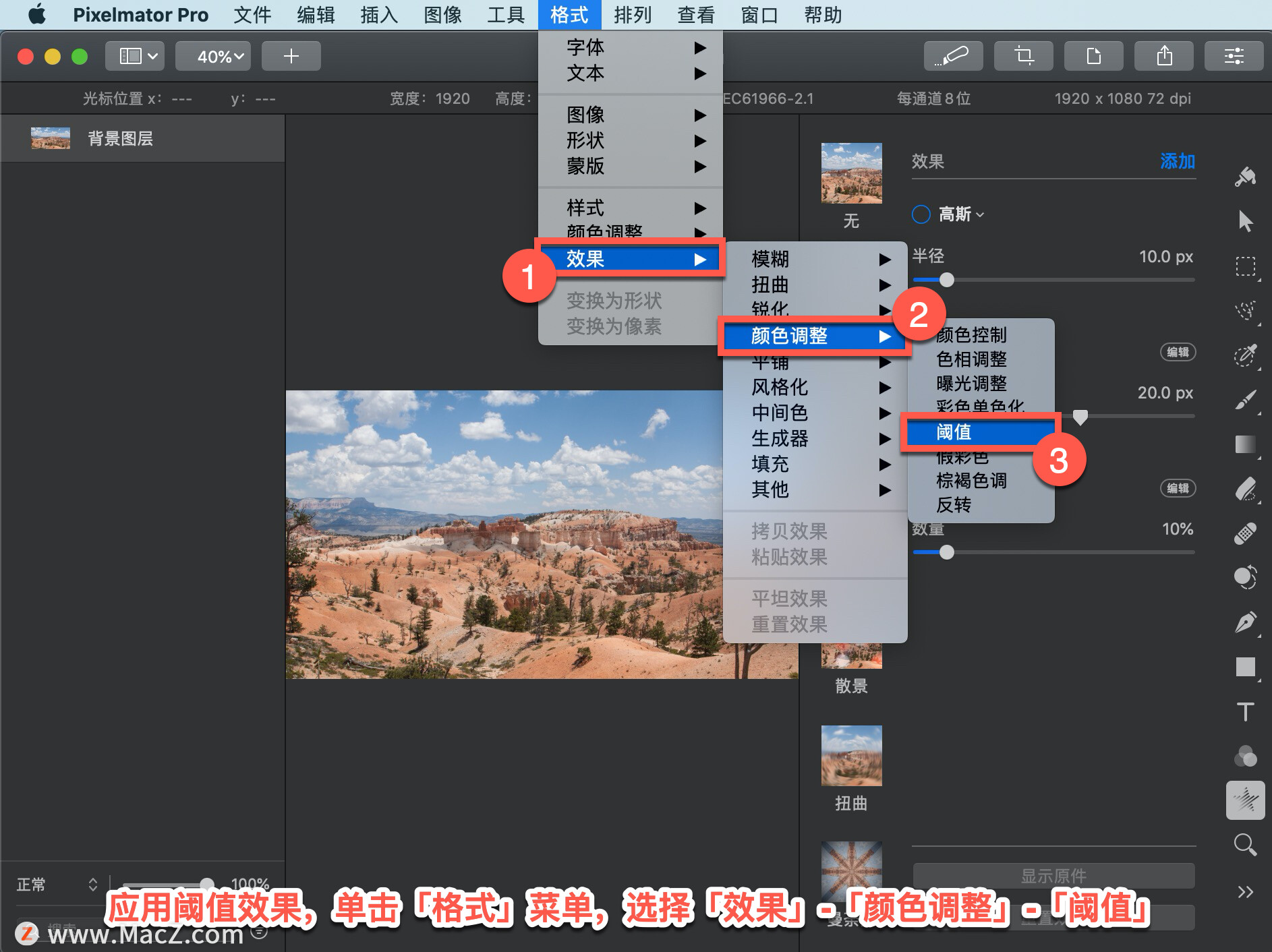This screenshot has height=952, width=1272.
Task: Expand the 风格化 effects submenu
Action: pos(815,387)
